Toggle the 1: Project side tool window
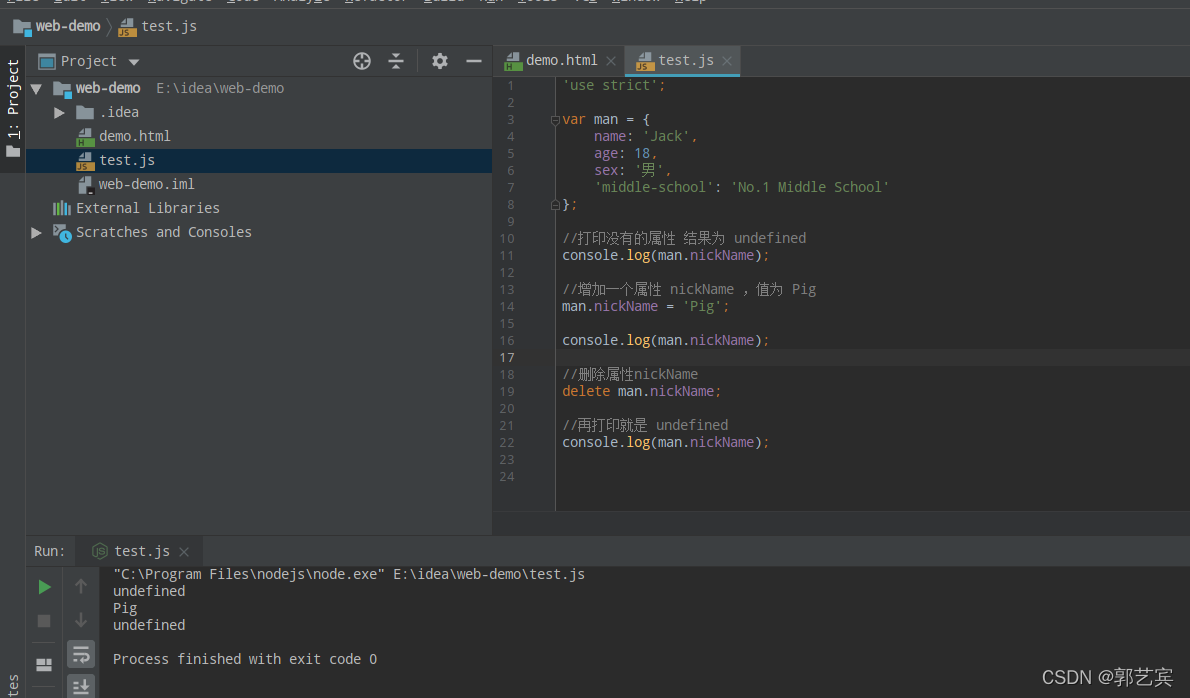This screenshot has height=698, width=1190. [13, 108]
